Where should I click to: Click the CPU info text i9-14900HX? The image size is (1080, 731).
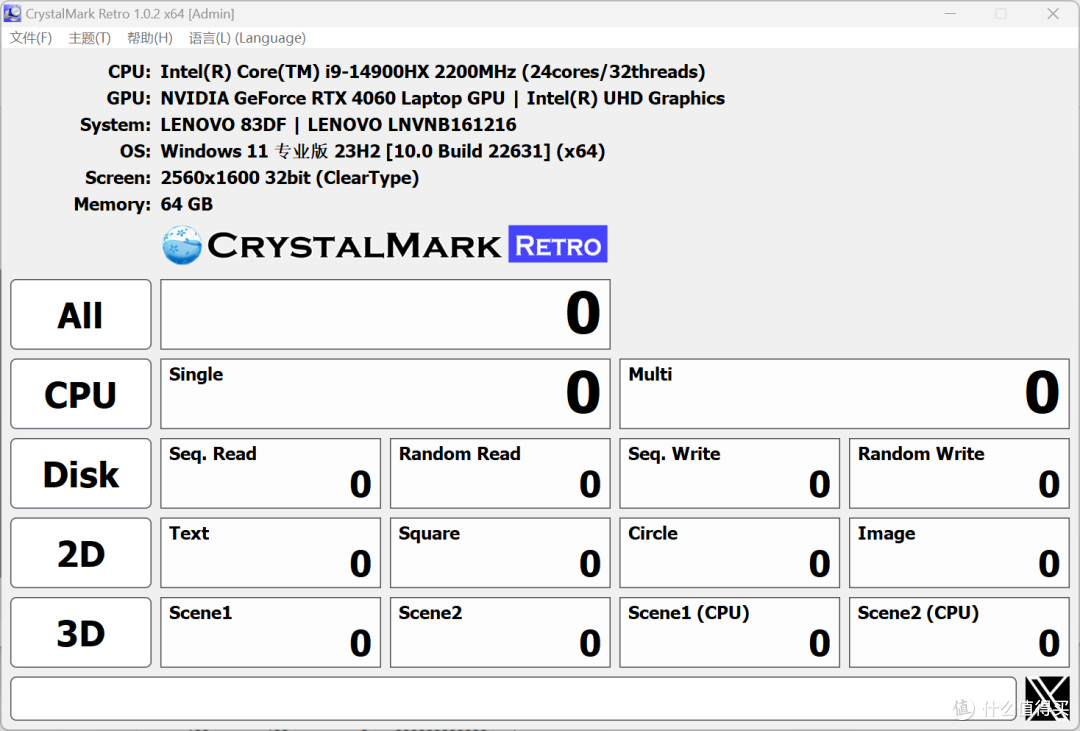point(433,72)
